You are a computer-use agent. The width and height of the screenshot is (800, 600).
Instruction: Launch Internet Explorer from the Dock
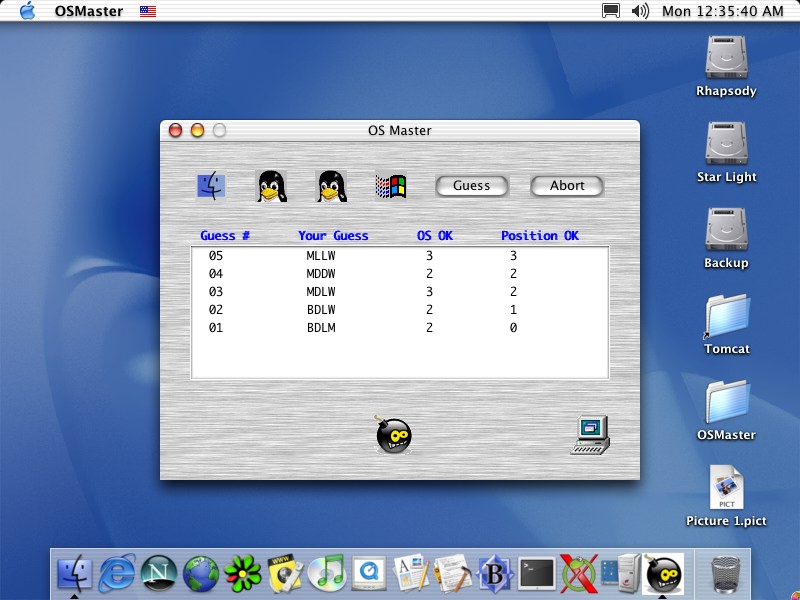(117, 573)
